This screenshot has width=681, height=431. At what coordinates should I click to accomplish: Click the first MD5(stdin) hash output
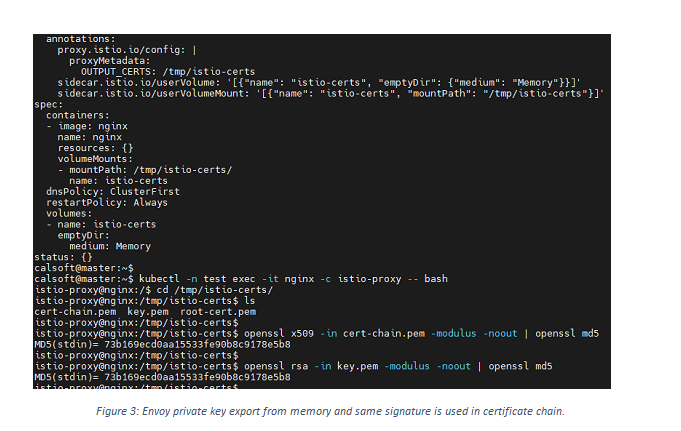click(162, 345)
